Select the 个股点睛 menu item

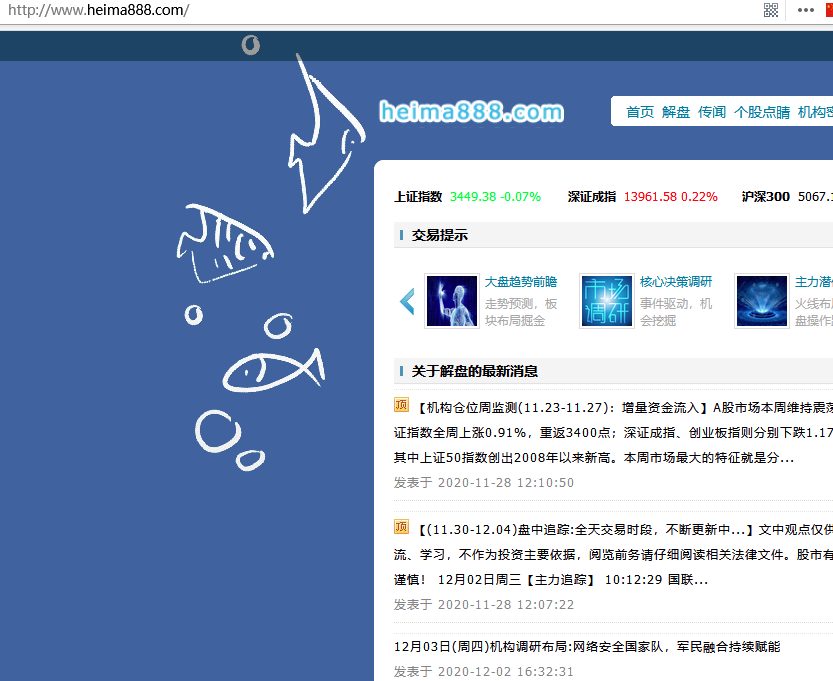click(x=761, y=111)
